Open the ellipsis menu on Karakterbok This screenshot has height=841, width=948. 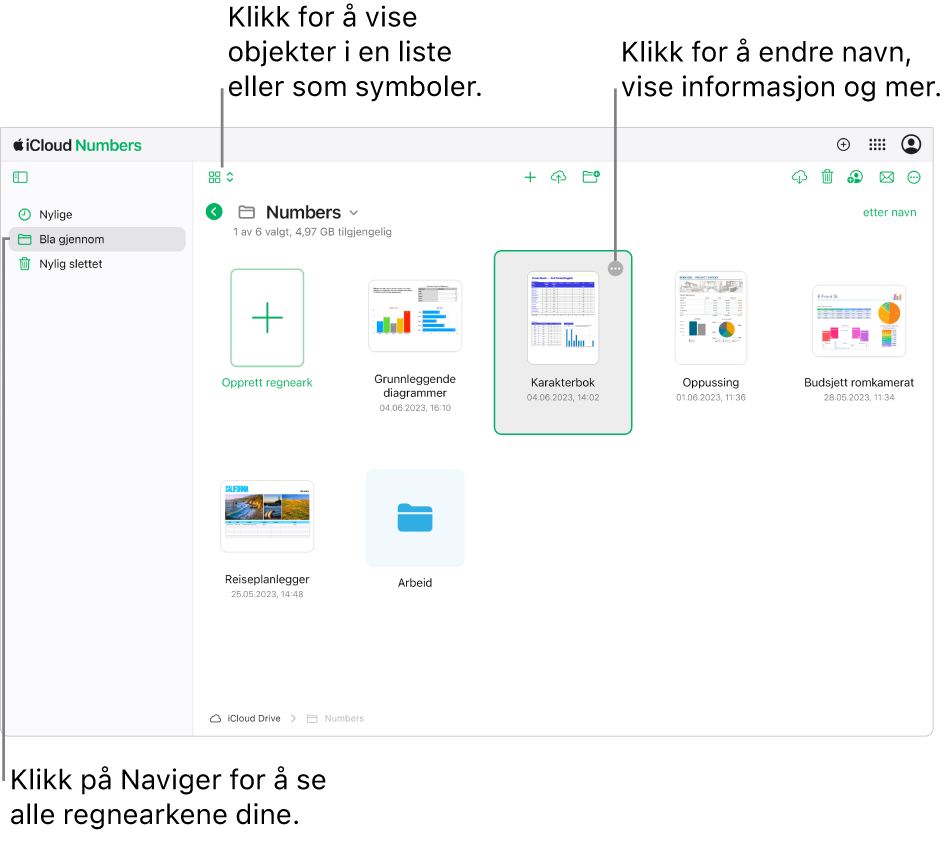click(615, 268)
